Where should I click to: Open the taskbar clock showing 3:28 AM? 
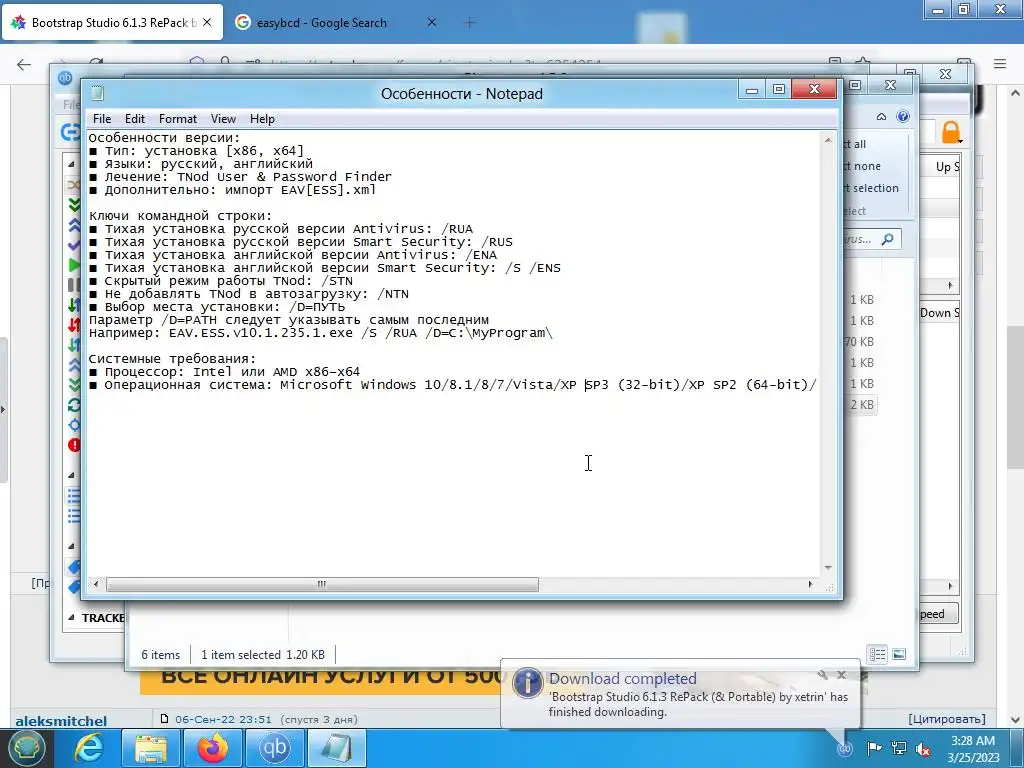coord(973,749)
